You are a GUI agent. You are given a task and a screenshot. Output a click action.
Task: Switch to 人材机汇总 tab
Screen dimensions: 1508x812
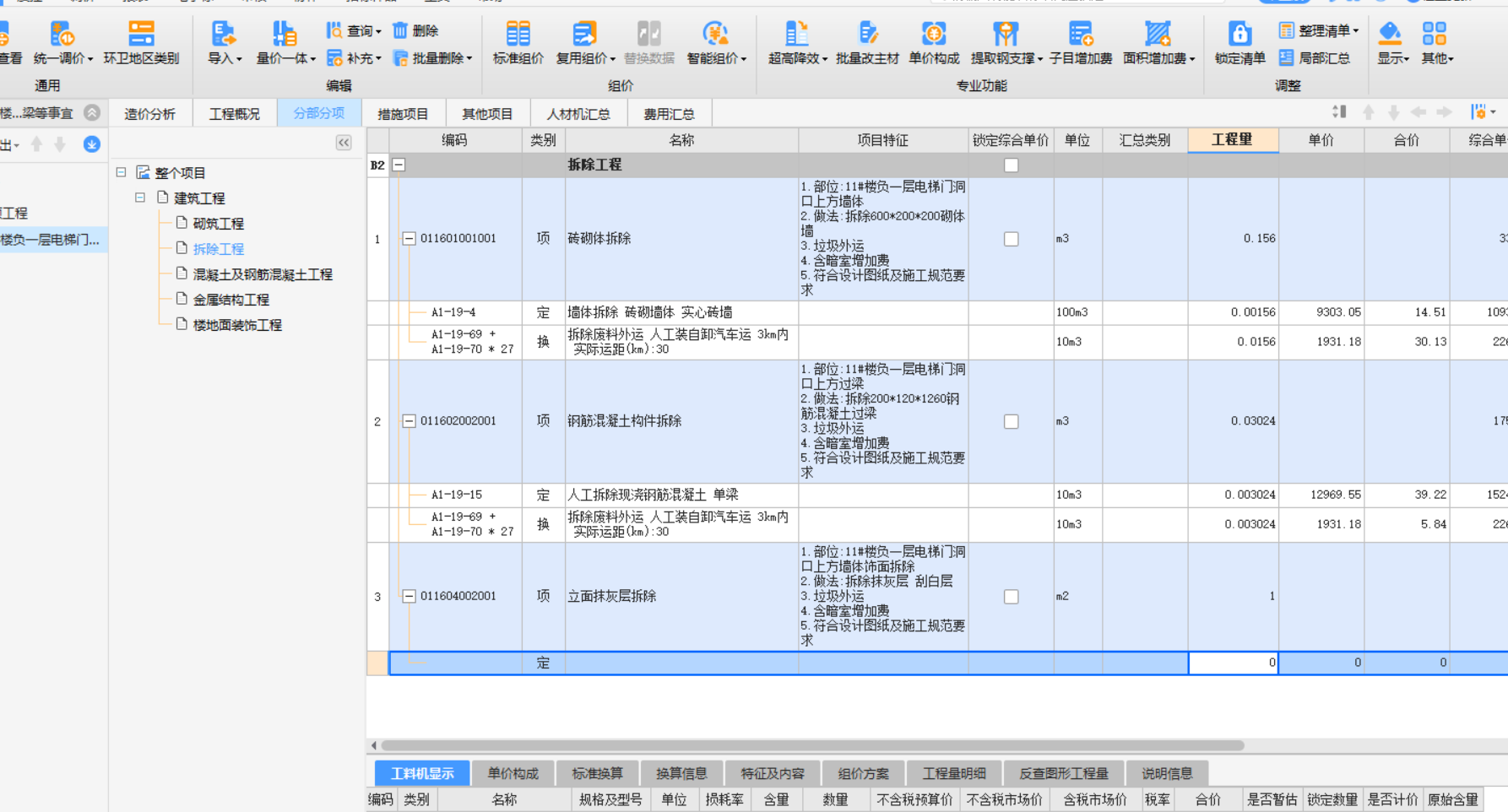point(578,114)
